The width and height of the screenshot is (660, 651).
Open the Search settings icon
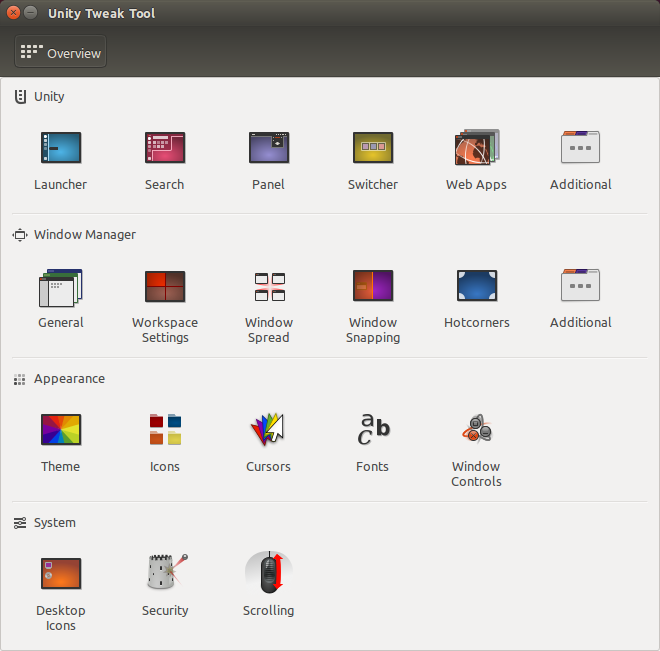[x=165, y=148]
